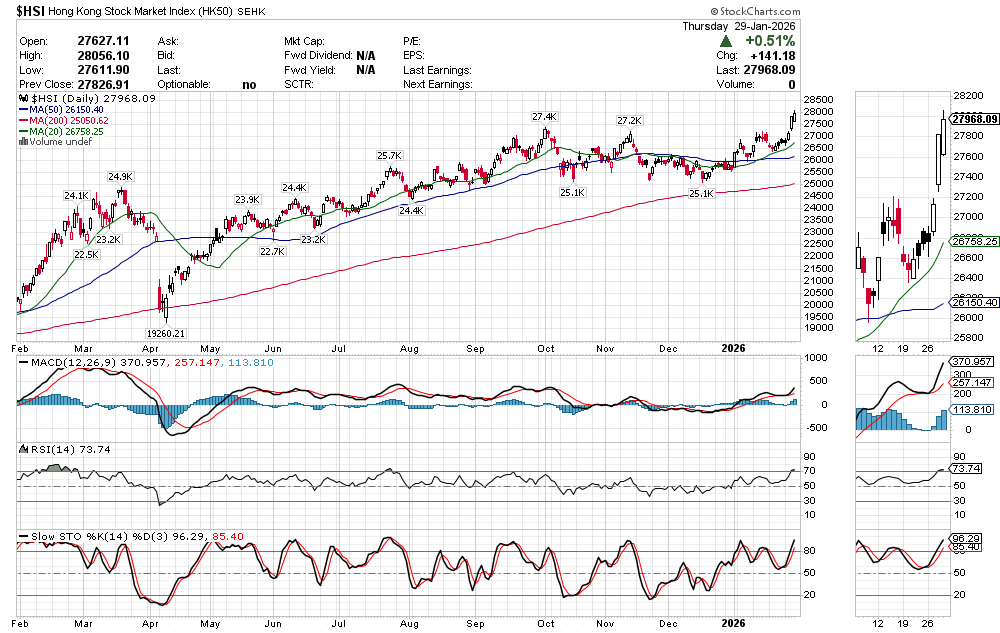1000x633 pixels.
Task: Click the green up-arrow change indicator
Action: [x=725, y=41]
